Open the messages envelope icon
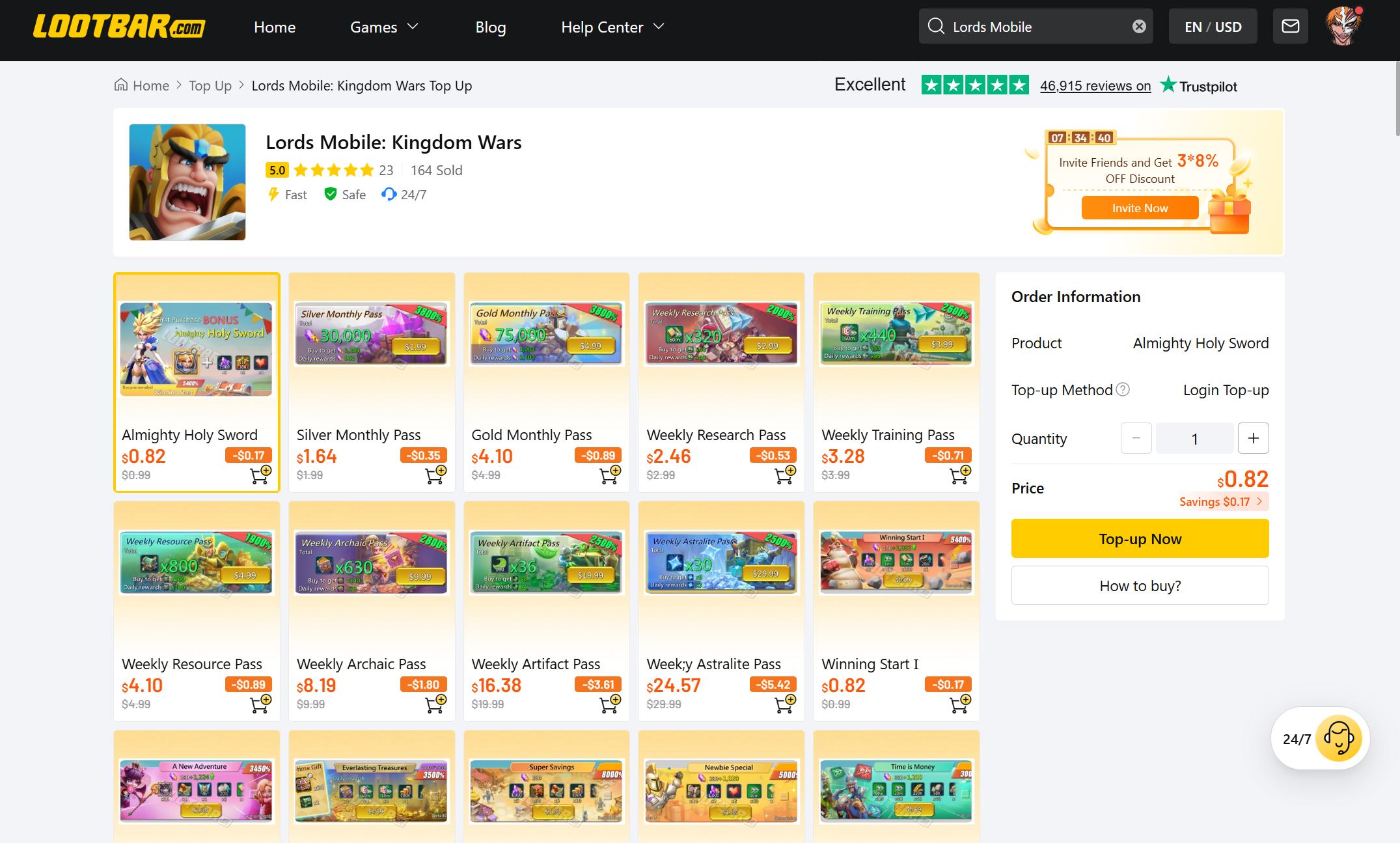1400x843 pixels. (1290, 26)
